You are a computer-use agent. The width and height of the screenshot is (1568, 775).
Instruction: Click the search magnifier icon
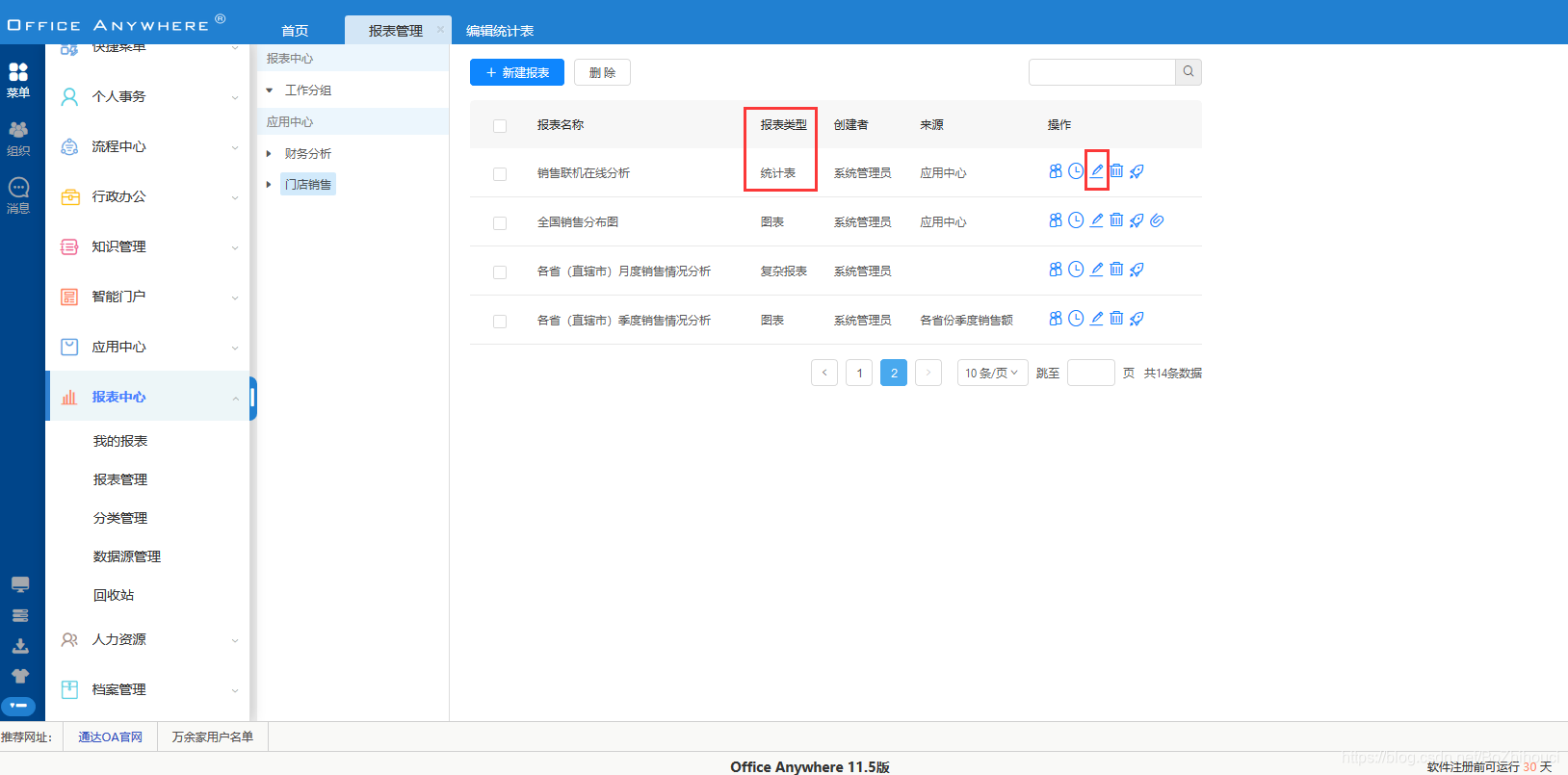pos(1189,72)
